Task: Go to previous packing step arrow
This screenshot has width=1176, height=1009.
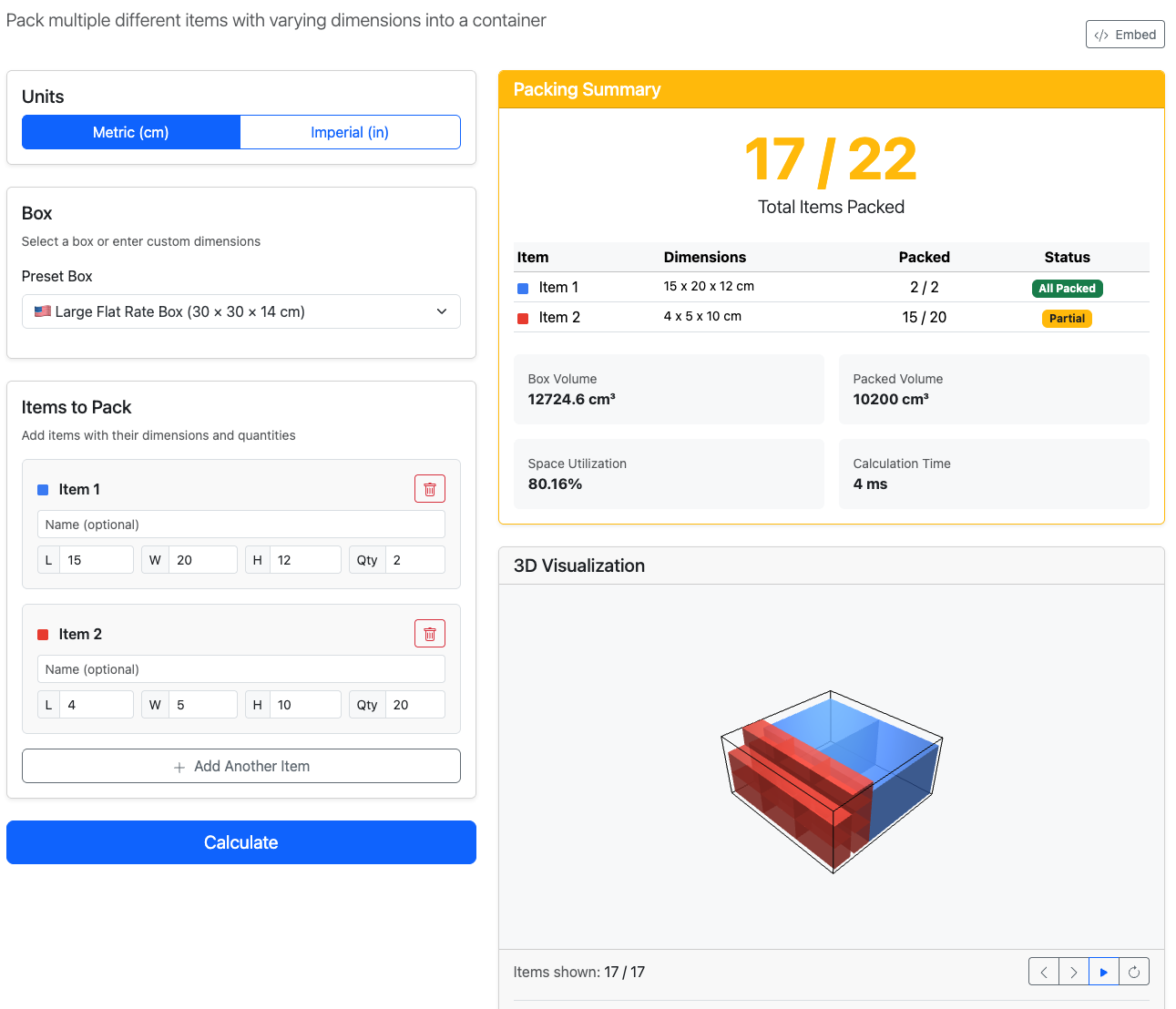Action: [x=1044, y=972]
